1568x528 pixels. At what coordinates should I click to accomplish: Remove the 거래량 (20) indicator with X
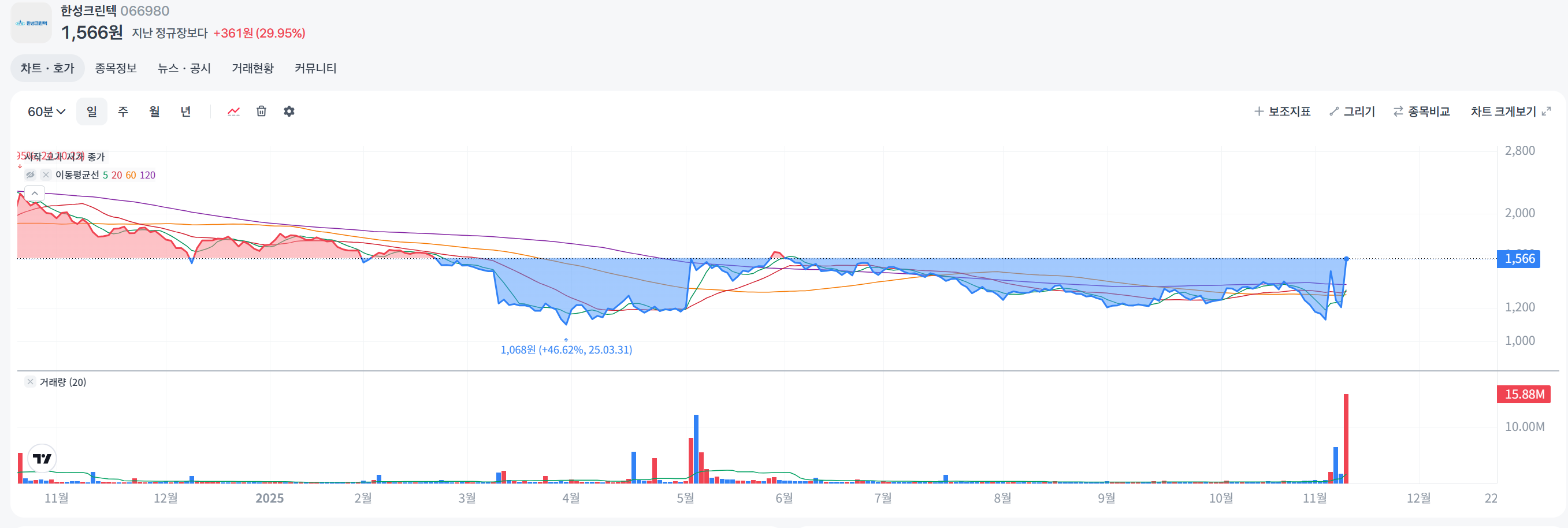click(30, 381)
